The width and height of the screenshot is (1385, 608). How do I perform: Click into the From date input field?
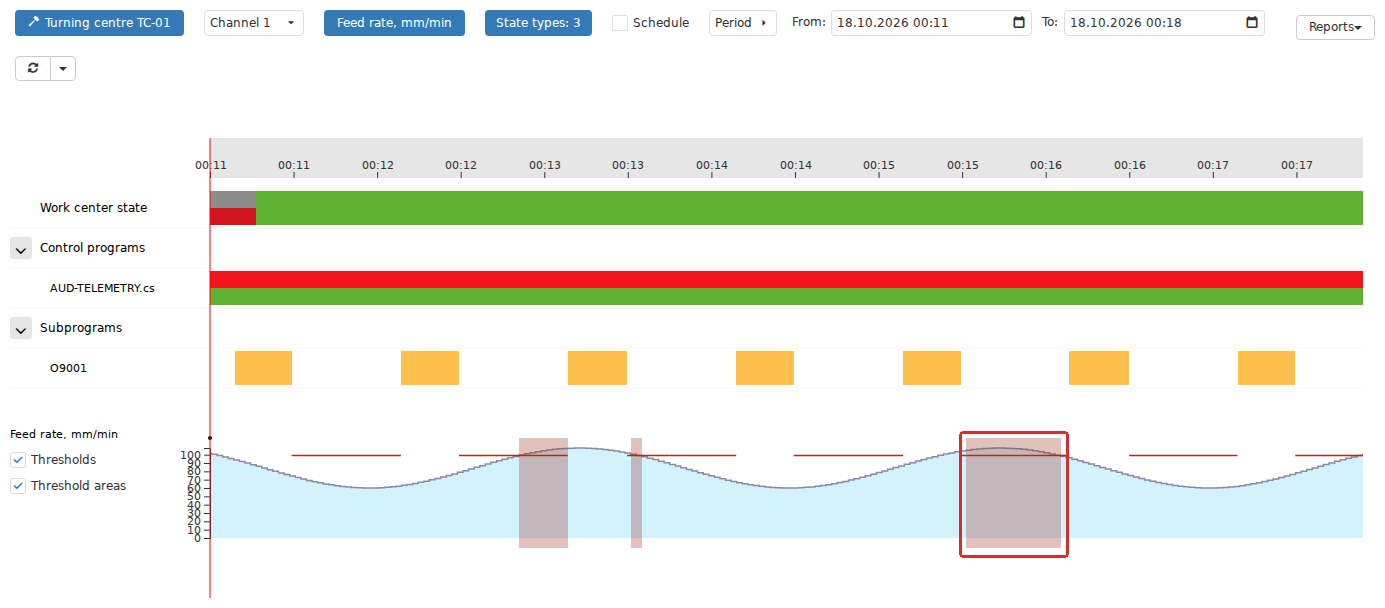pos(931,23)
